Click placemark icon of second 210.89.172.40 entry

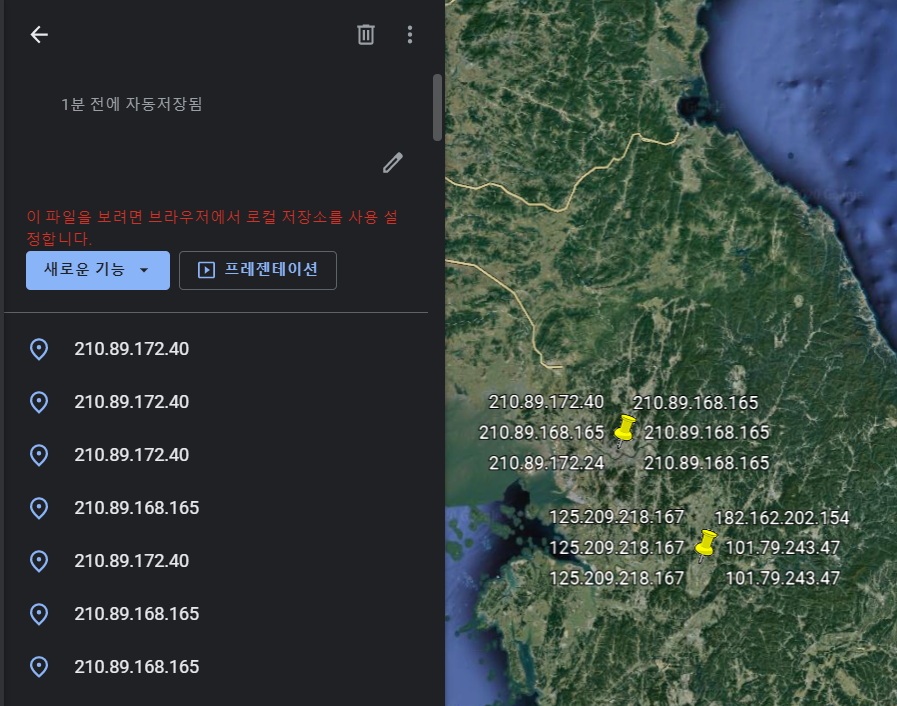click(x=39, y=402)
